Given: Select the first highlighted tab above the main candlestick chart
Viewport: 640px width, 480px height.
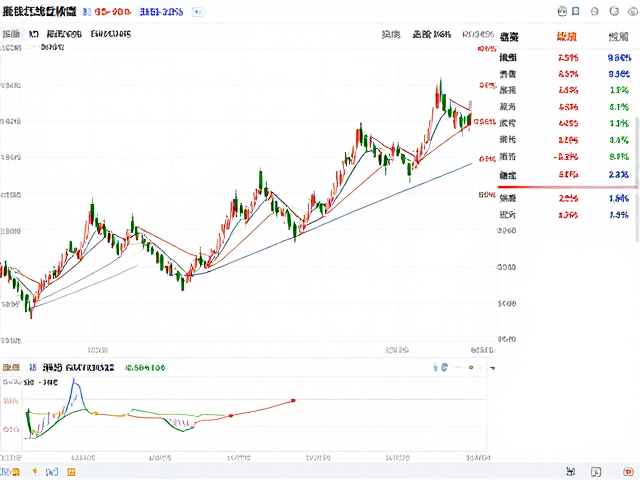Looking at the screenshot, I should 11,34.
